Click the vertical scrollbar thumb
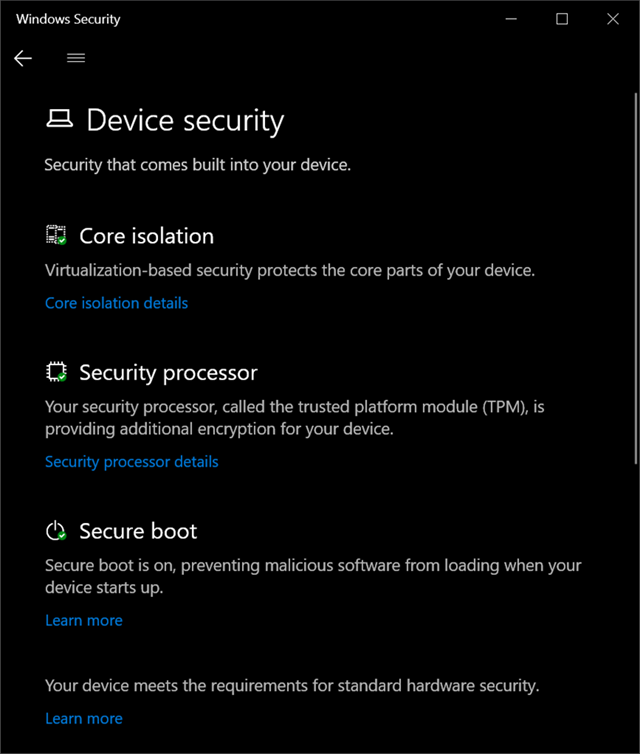Viewport: 640px width, 754px height. point(636,278)
